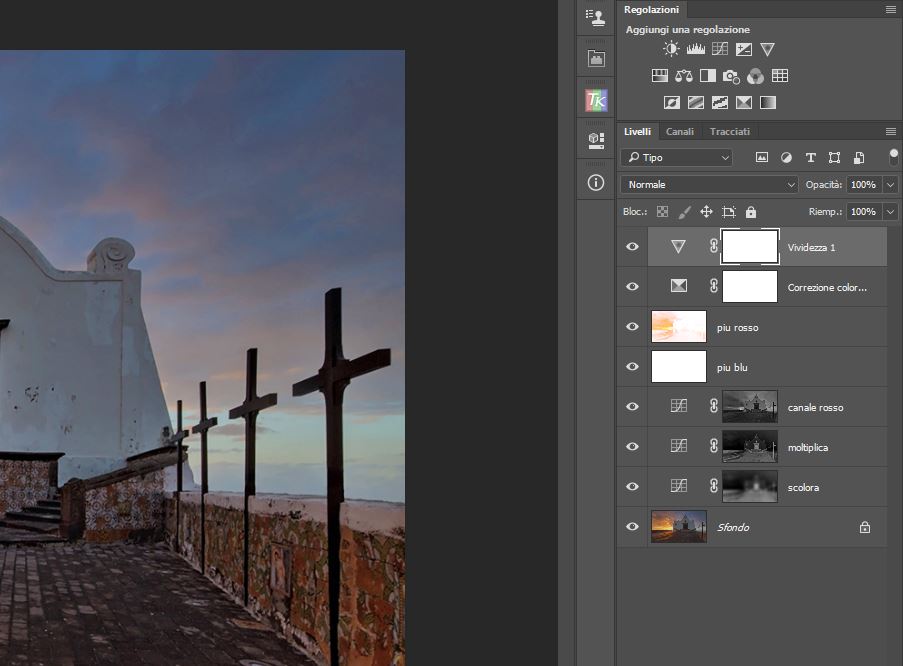Open the Livelli panel options menu
Image resolution: width=903 pixels, height=666 pixels.
click(890, 132)
